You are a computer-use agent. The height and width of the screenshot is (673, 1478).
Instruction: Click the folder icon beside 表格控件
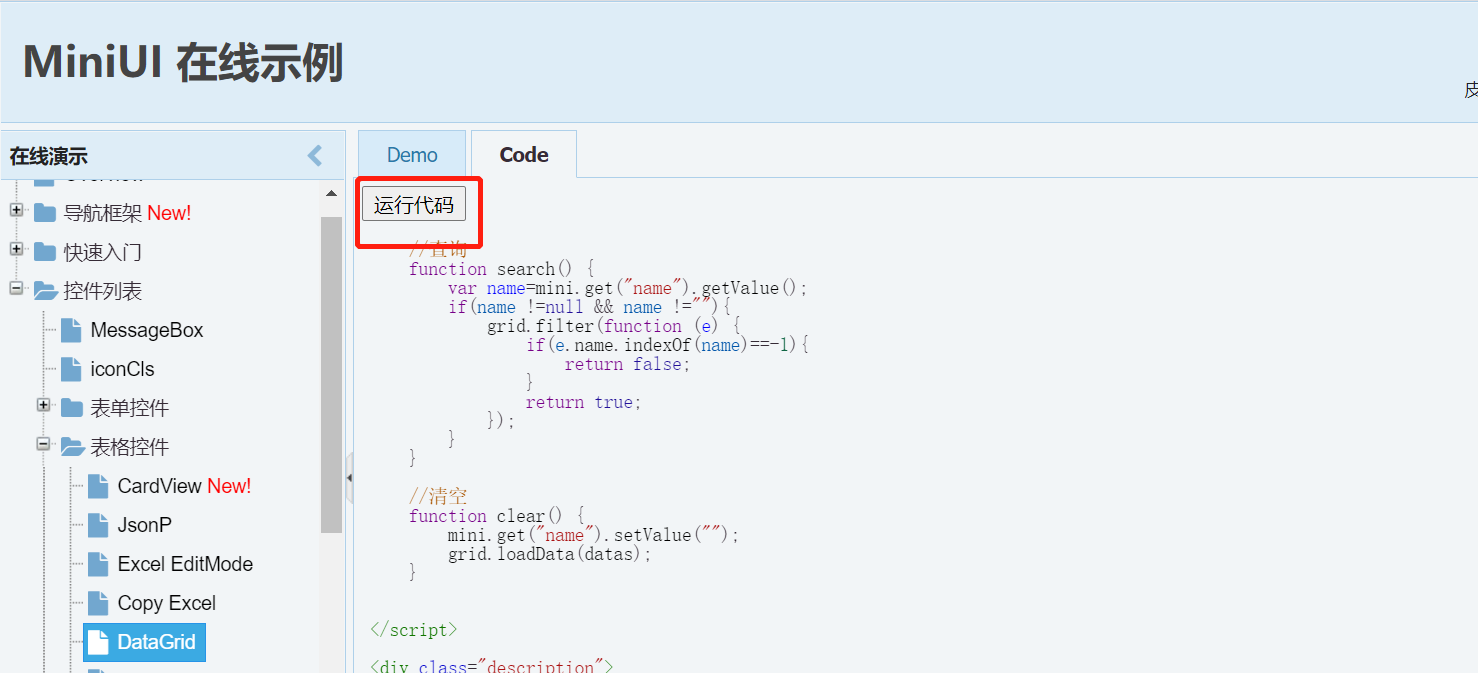[x=71, y=446]
